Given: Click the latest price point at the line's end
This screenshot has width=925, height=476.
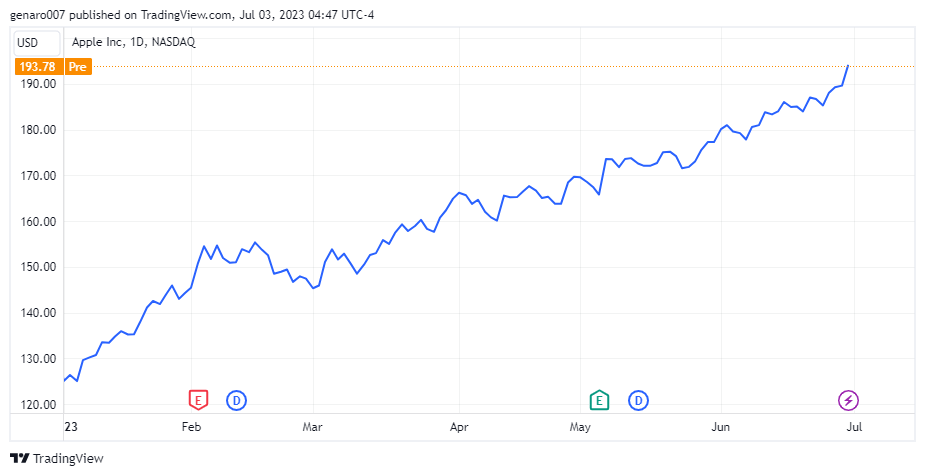Looking at the screenshot, I should [848, 65].
